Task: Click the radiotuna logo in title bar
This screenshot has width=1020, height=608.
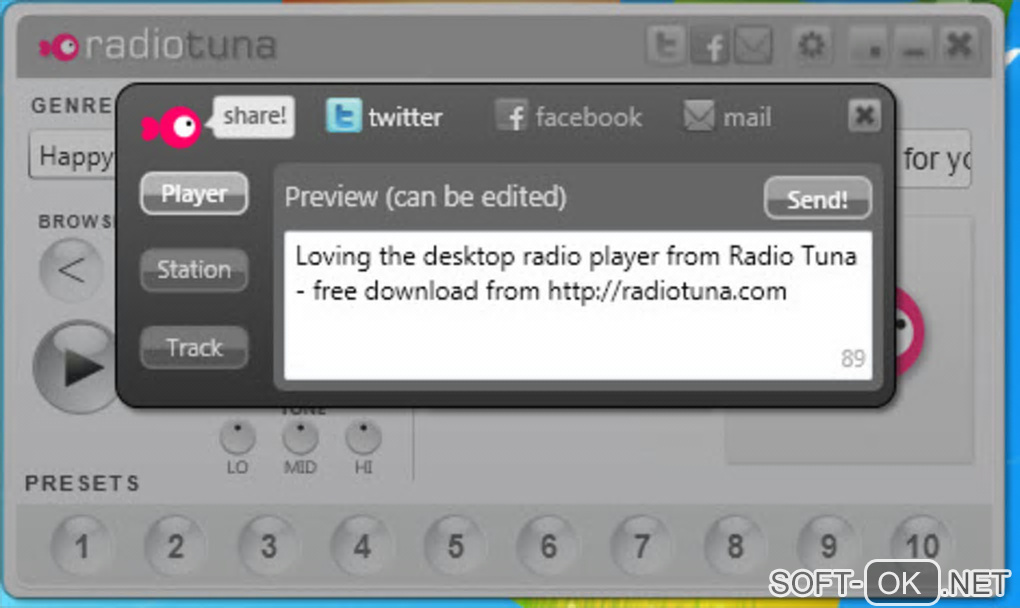Action: (157, 46)
